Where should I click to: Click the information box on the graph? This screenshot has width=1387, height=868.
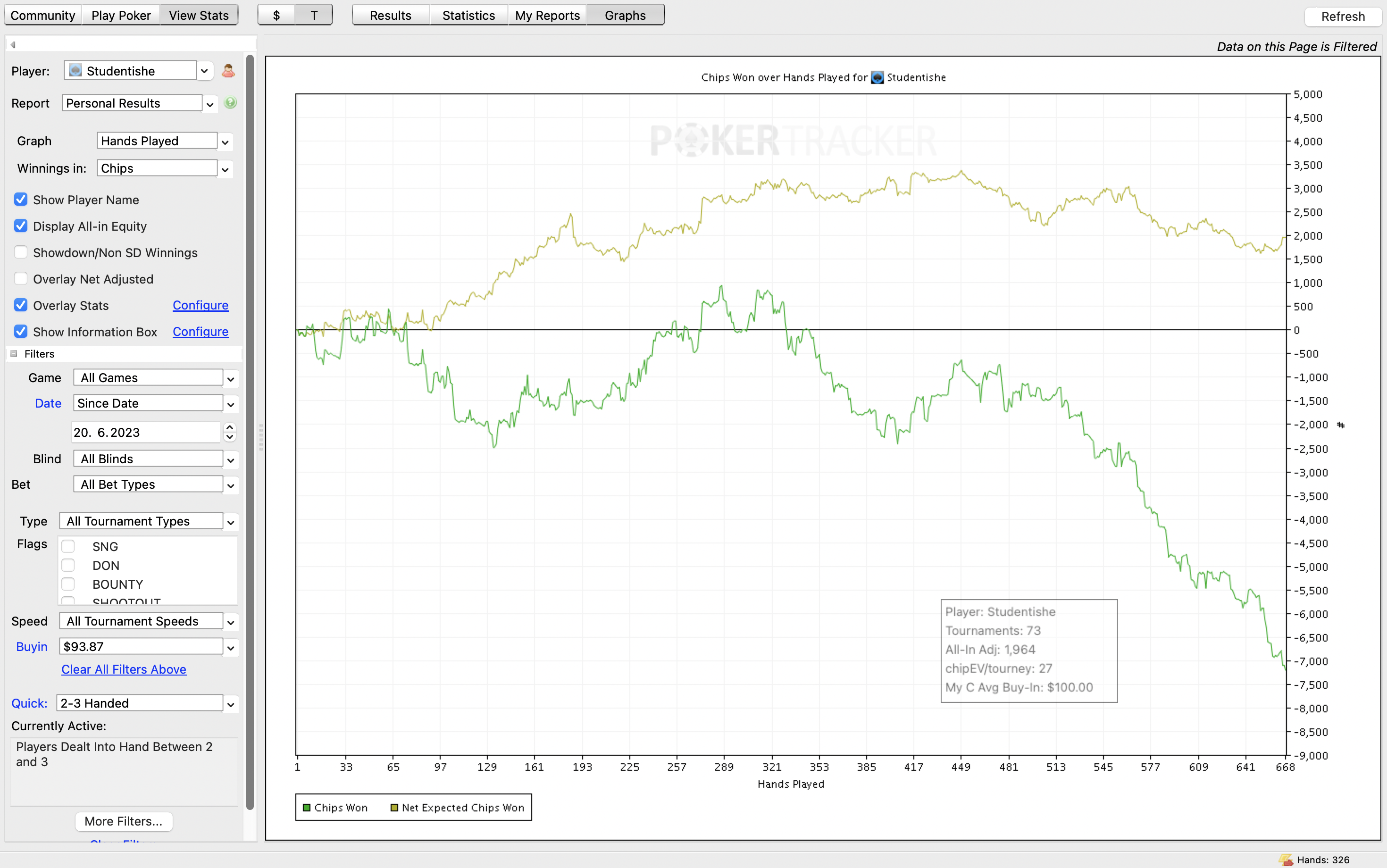1029,651
